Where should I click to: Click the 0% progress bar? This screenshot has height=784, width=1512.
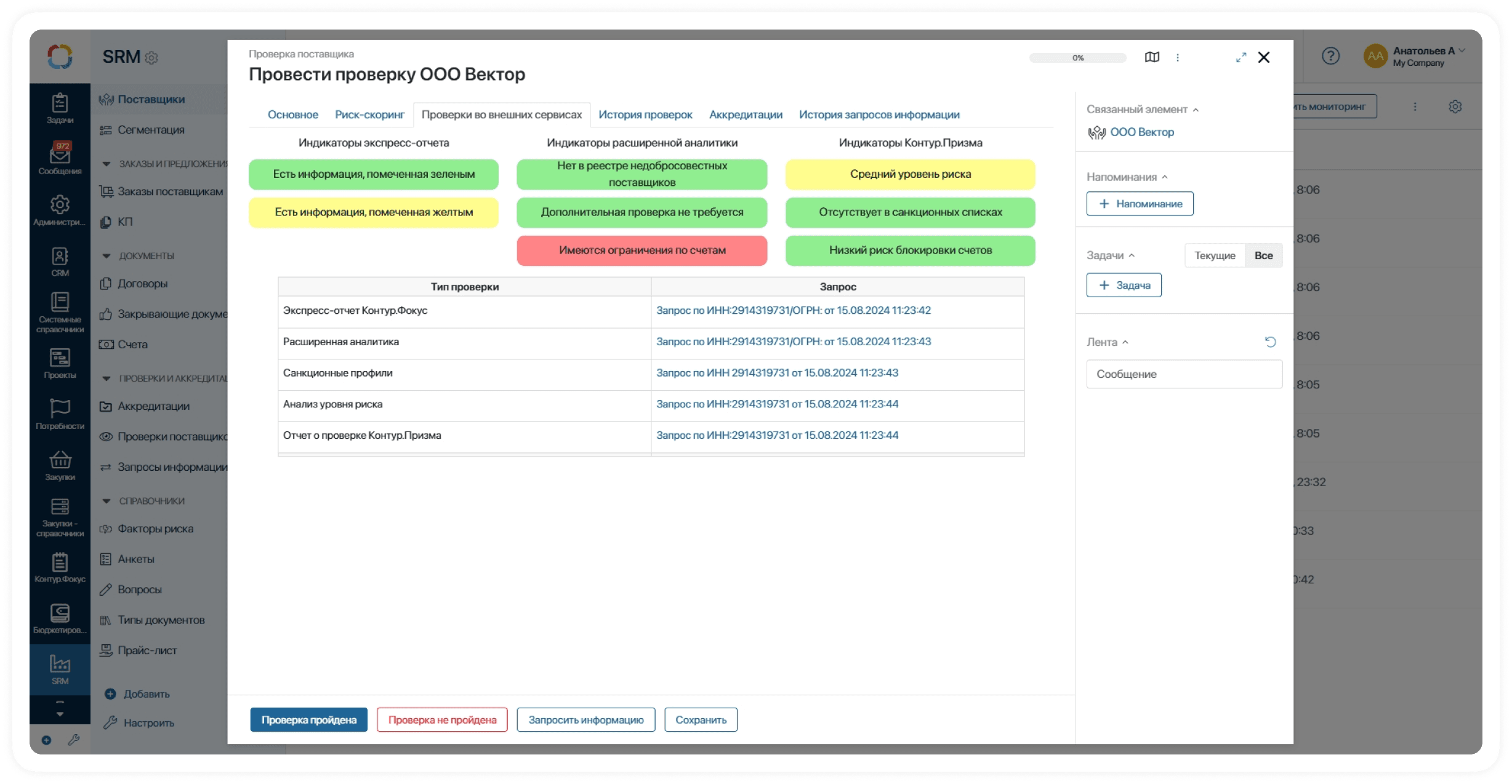[1077, 58]
